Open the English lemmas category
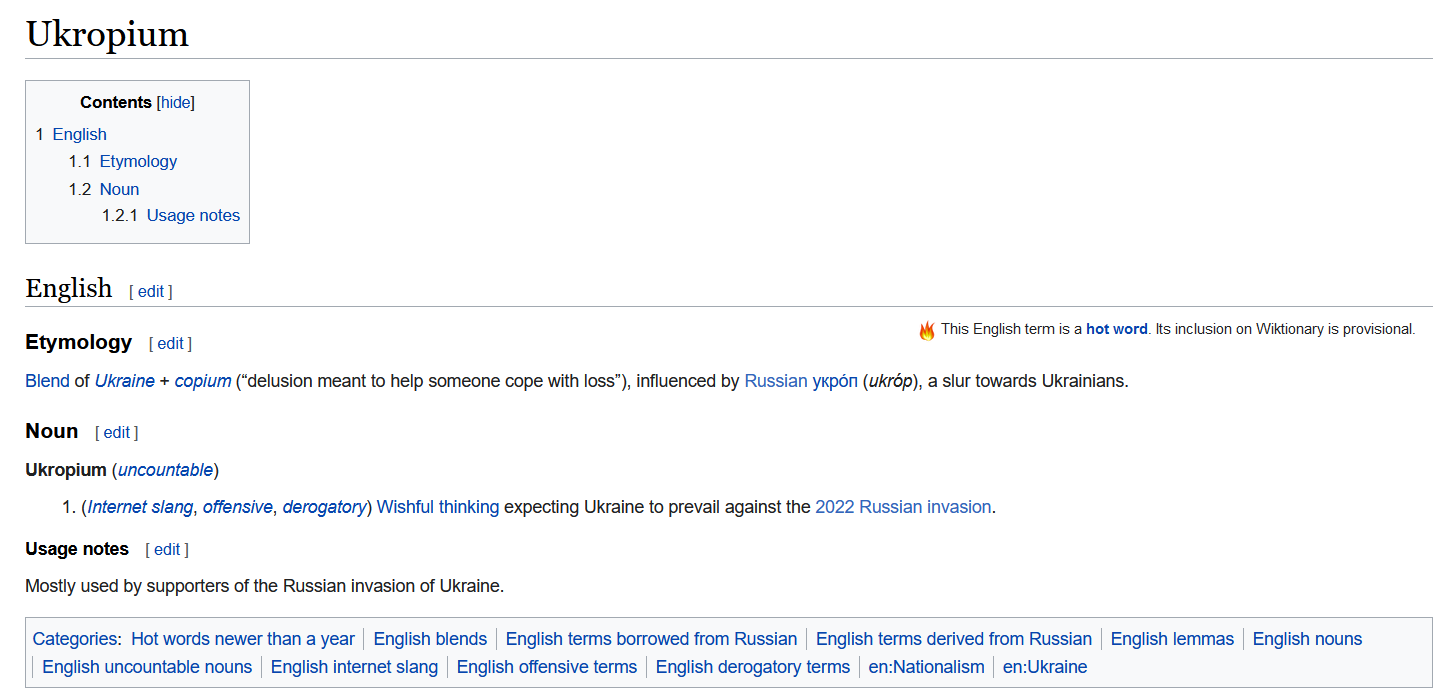1435x696 pixels. (x=1173, y=639)
